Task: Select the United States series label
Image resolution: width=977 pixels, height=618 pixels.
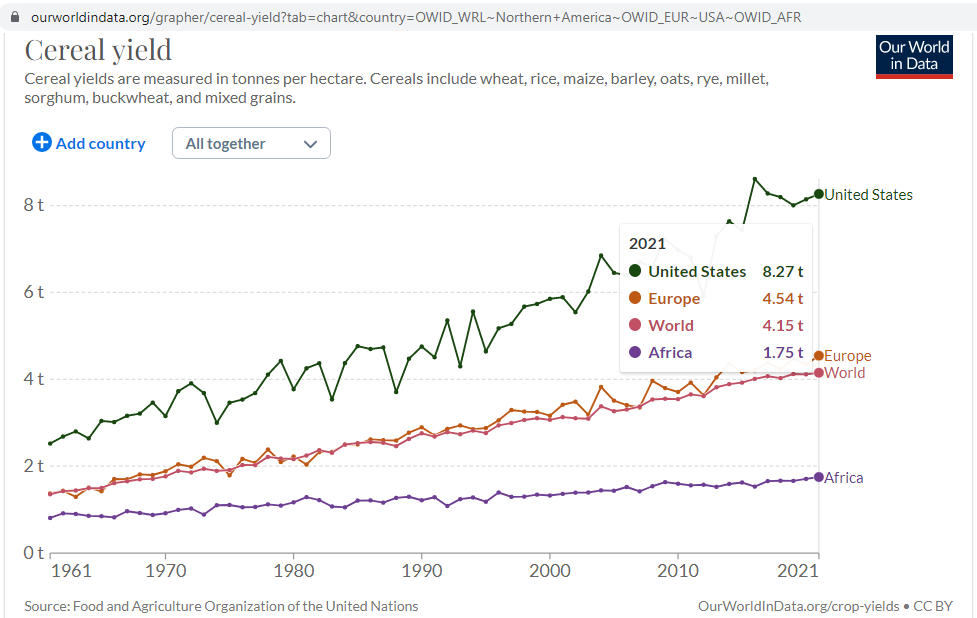Action: point(868,195)
